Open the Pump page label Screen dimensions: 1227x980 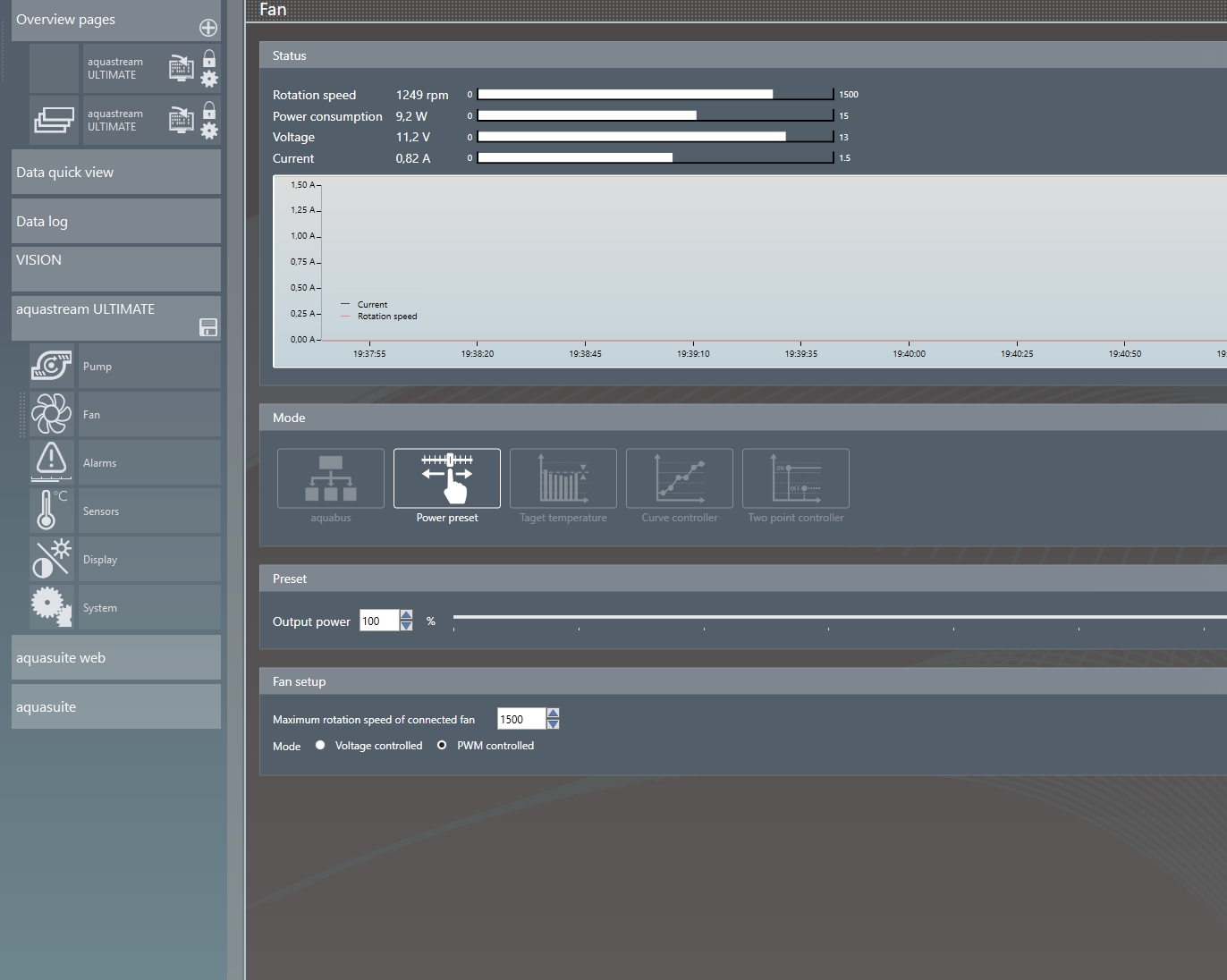[149, 366]
